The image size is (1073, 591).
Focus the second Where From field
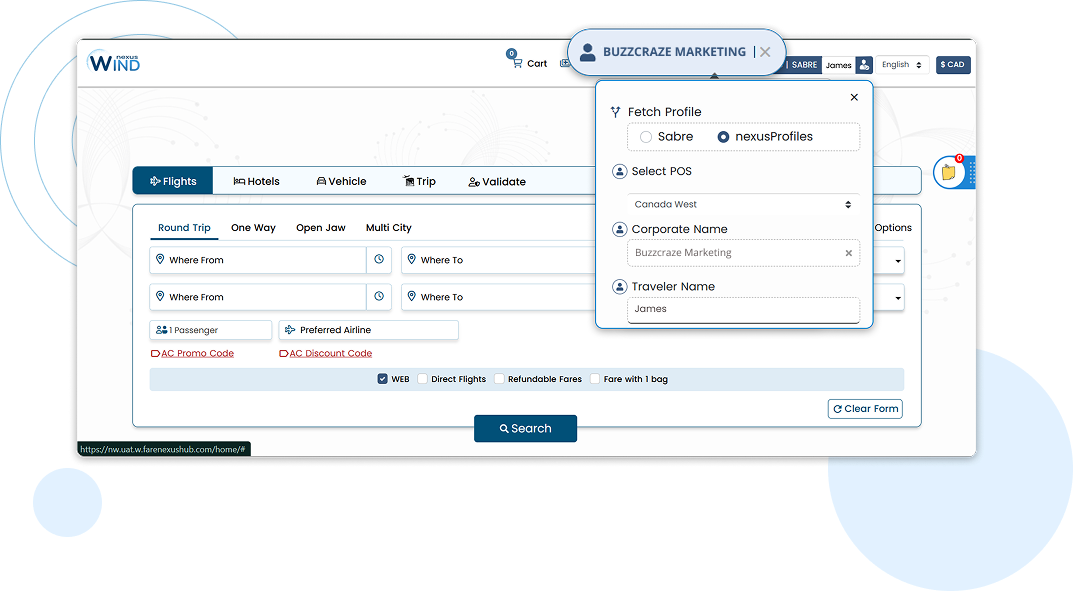coord(258,297)
